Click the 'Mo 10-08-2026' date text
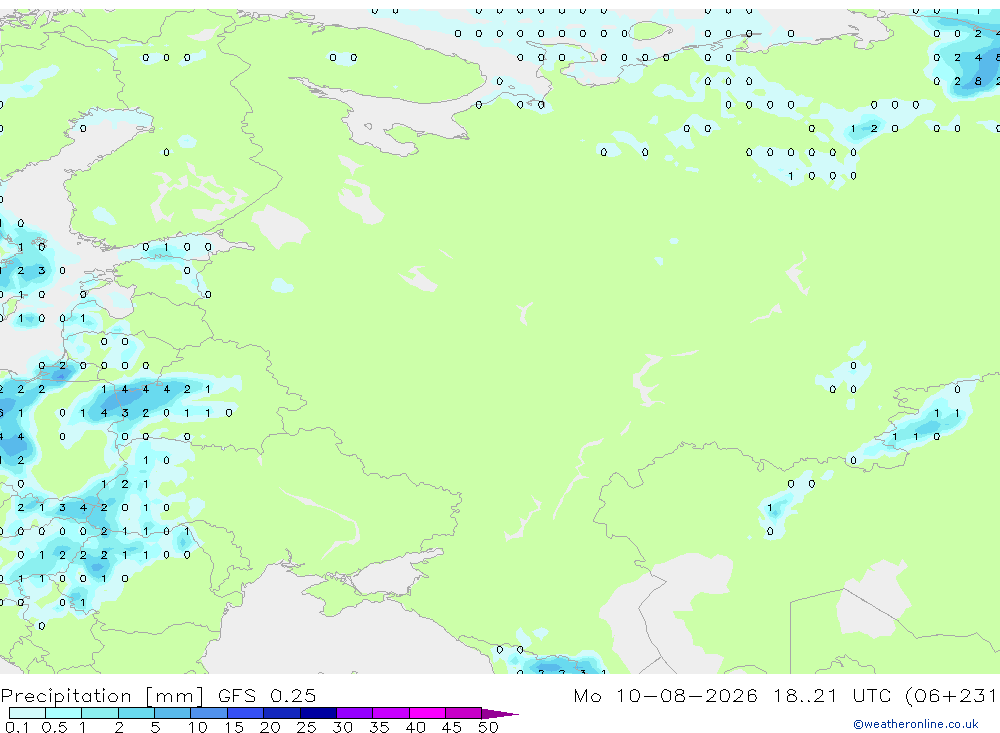Screen dimensions: 1000x733 tap(665, 695)
